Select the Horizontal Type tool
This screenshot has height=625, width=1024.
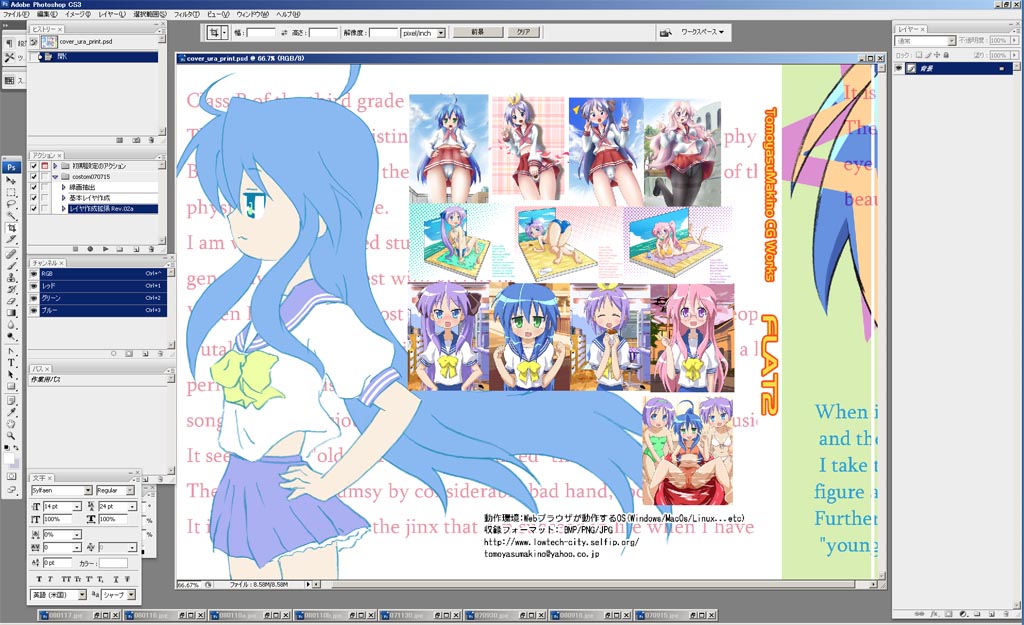click(x=11, y=363)
